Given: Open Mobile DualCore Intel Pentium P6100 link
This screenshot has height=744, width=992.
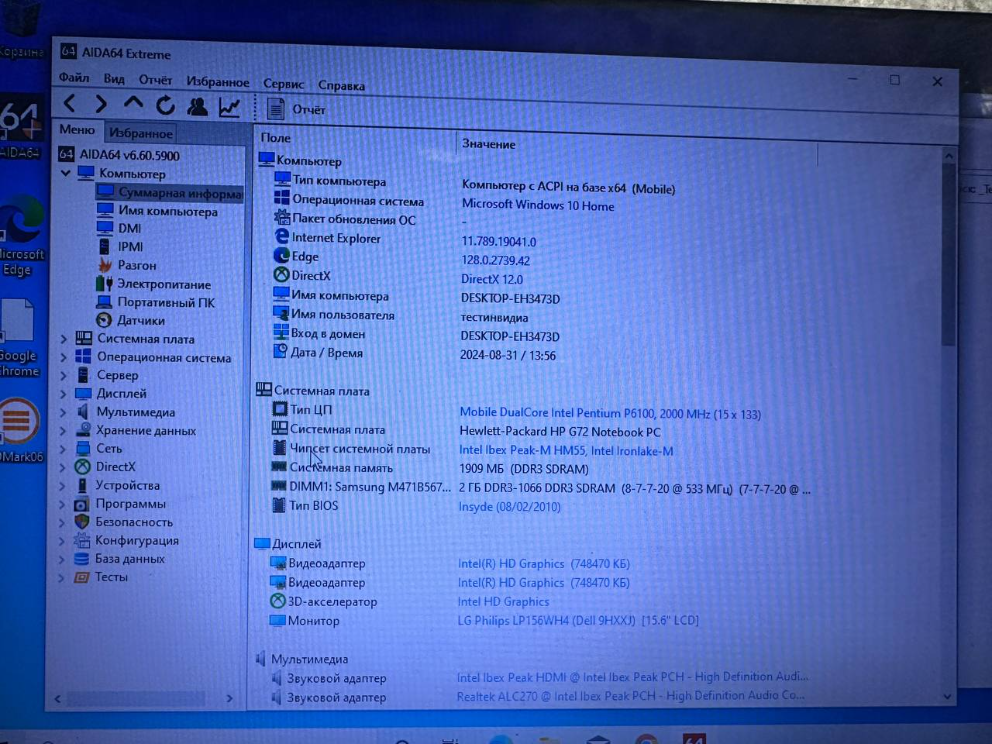Looking at the screenshot, I should click(x=610, y=414).
